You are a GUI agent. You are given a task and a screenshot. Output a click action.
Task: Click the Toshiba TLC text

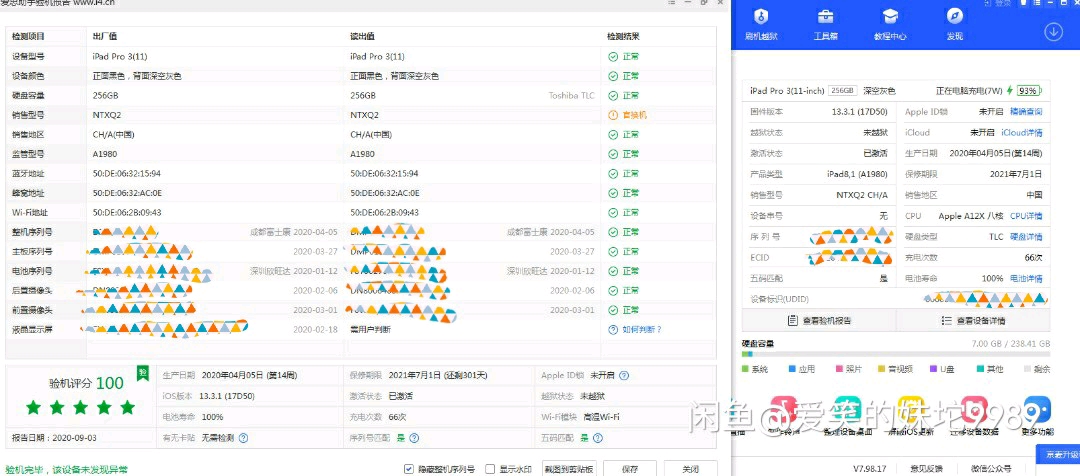coord(571,96)
